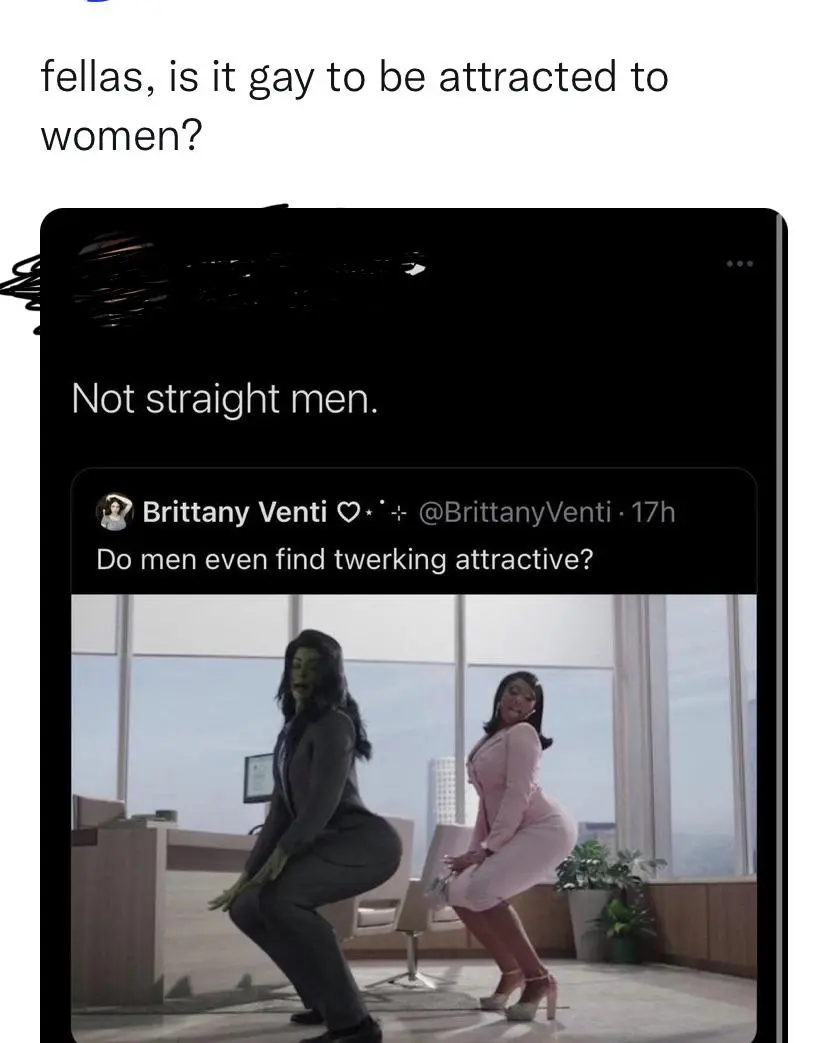The height and width of the screenshot is (1043, 828).
Task: Open the @BrittanyVenti handle link
Action: 515,512
